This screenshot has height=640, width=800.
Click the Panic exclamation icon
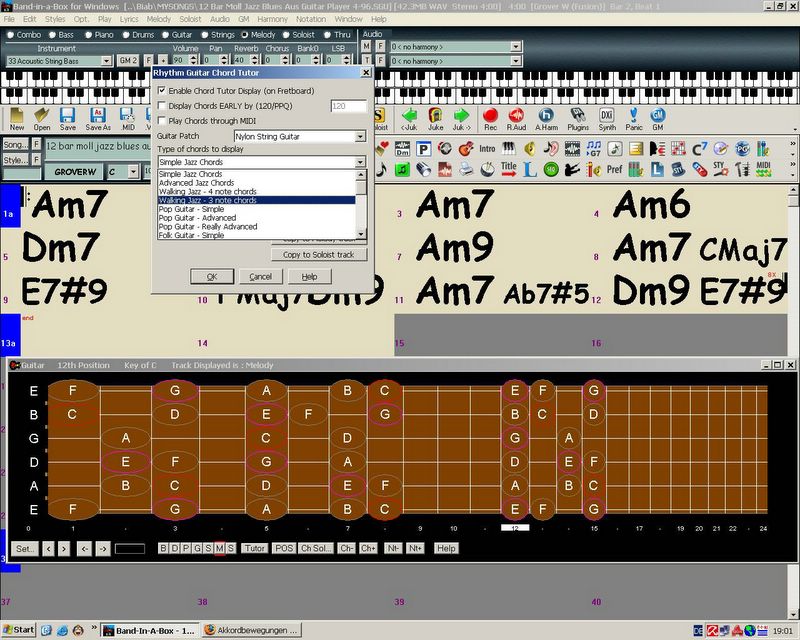click(634, 119)
